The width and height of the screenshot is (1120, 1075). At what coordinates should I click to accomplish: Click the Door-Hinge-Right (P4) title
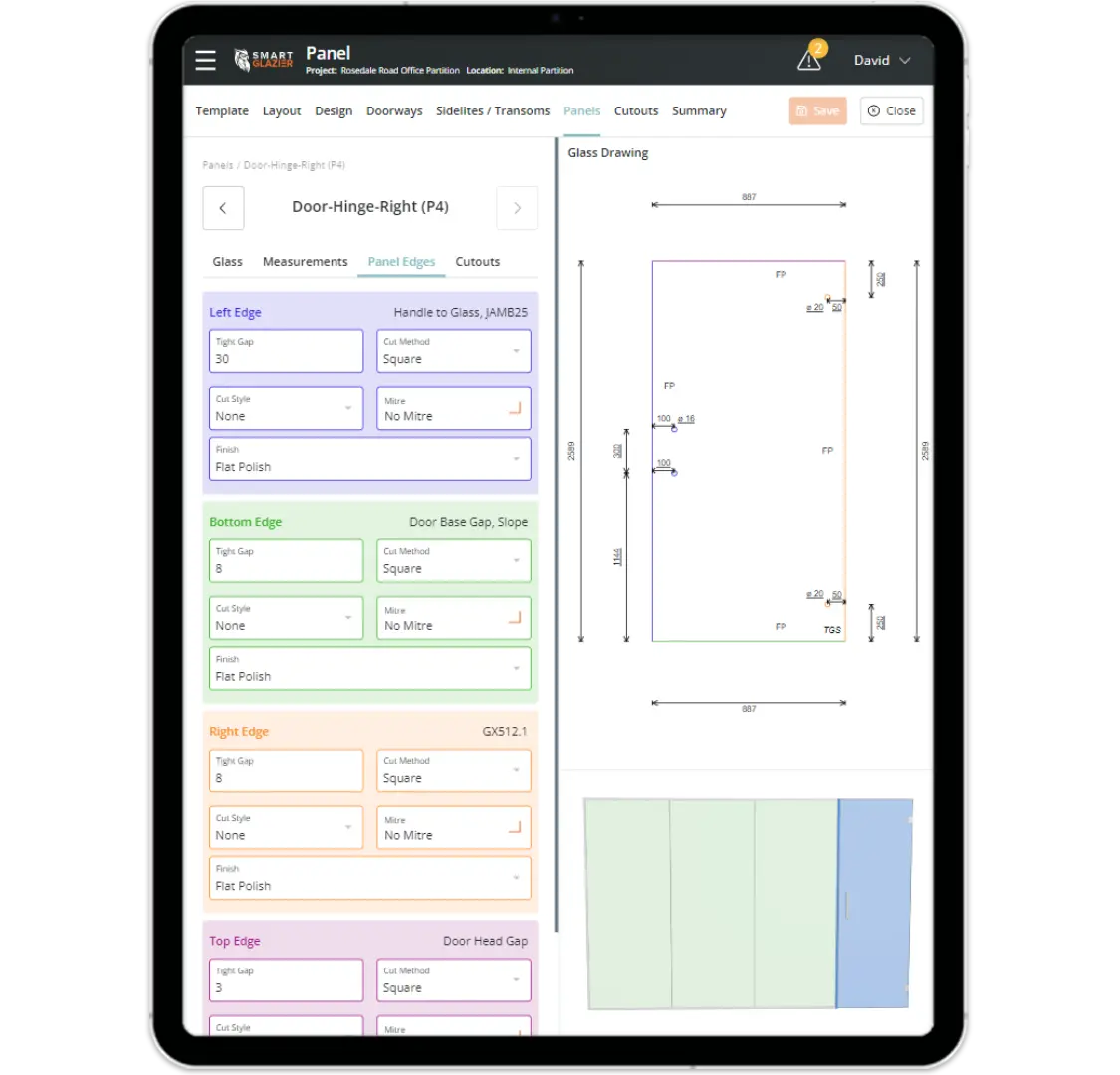(x=370, y=206)
